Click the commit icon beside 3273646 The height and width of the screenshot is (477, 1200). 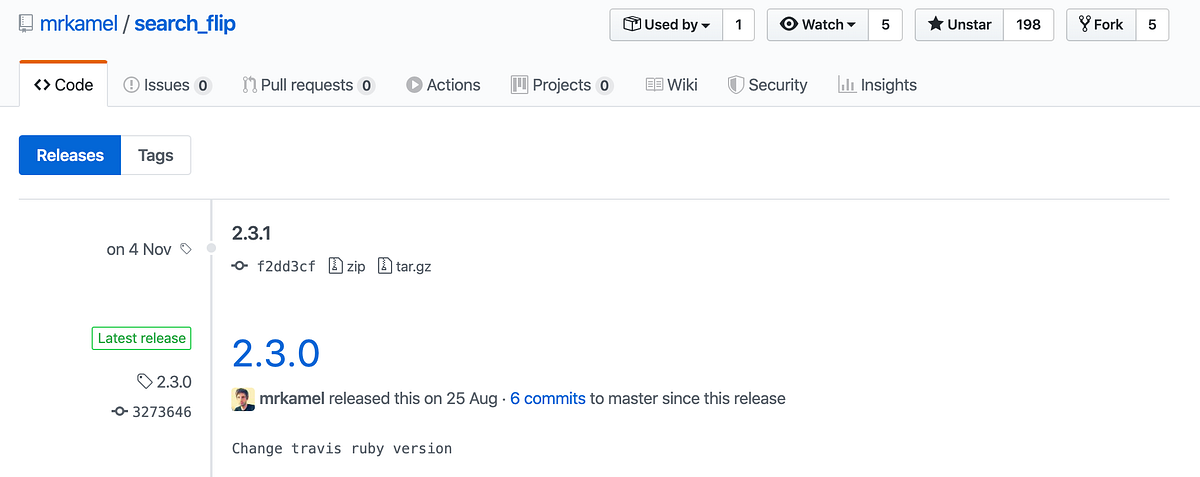point(120,411)
